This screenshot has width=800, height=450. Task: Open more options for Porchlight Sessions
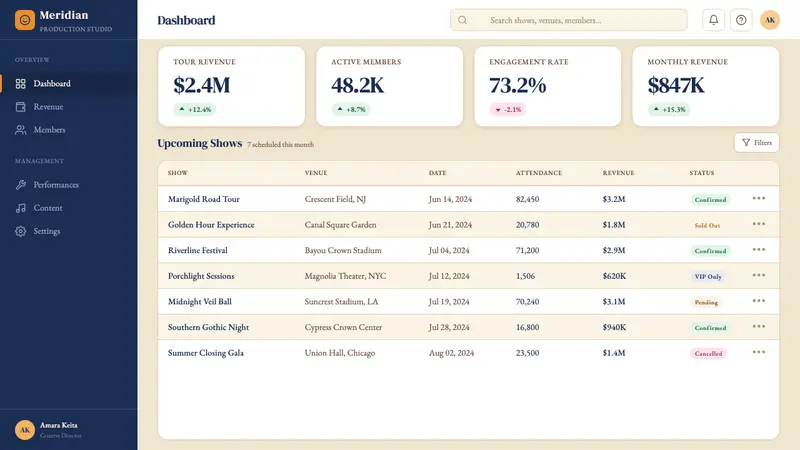point(759,275)
